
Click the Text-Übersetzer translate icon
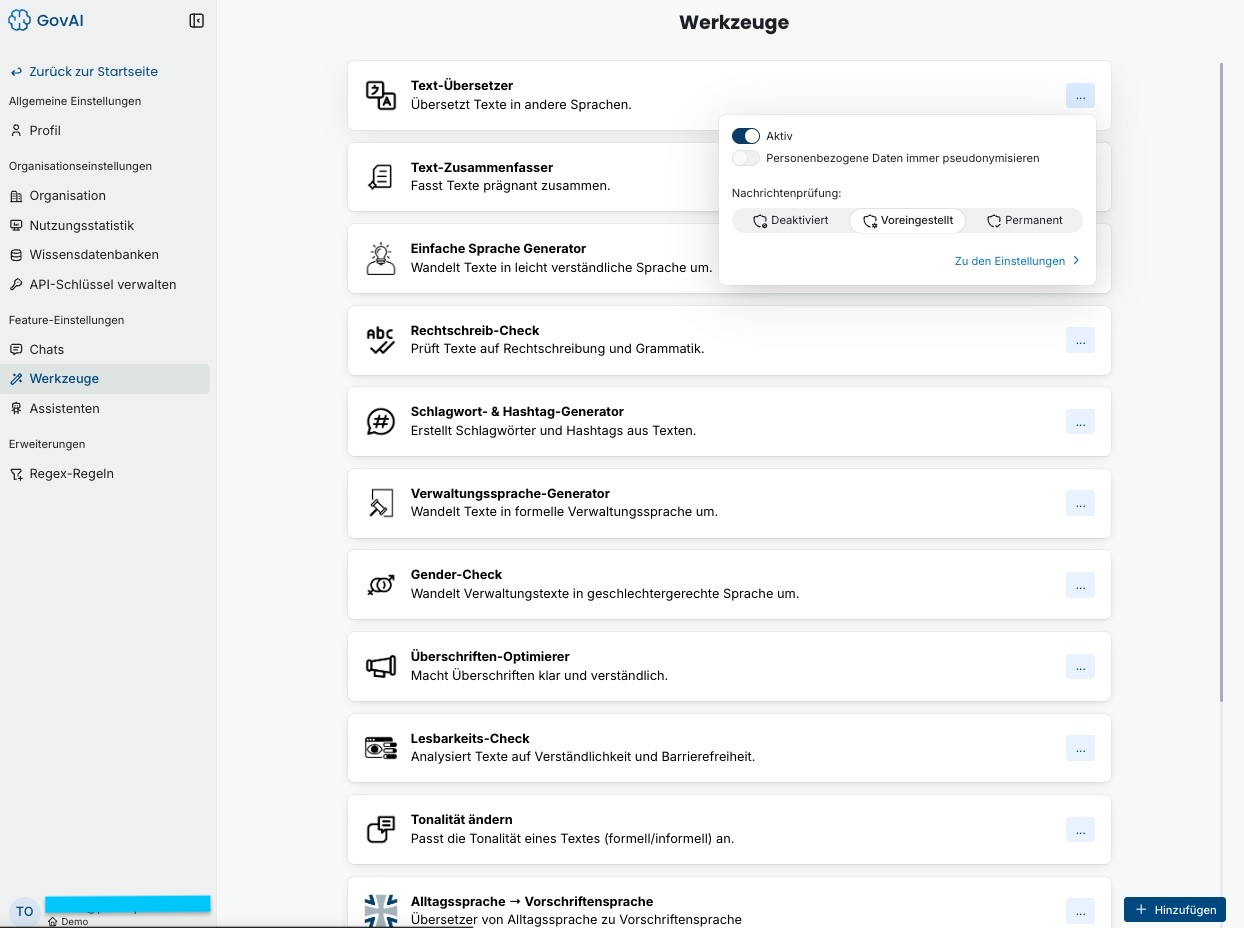pyautogui.click(x=381, y=95)
